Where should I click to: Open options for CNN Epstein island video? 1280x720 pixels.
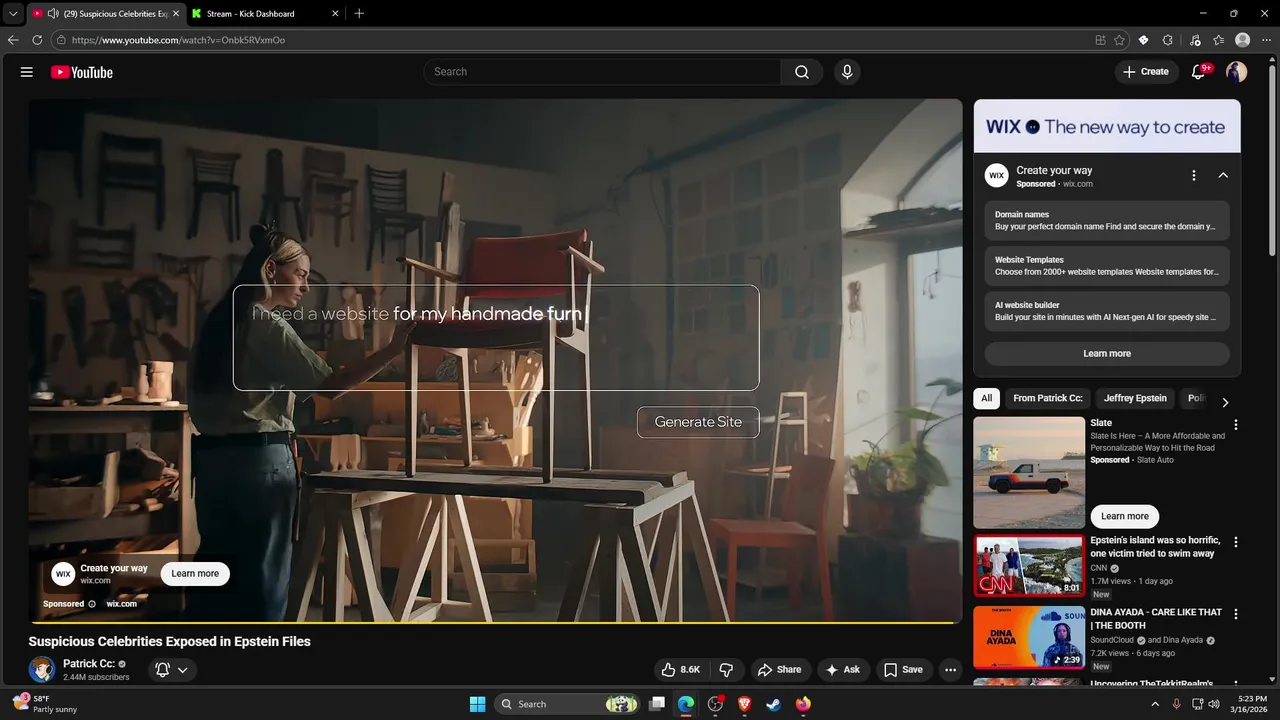coord(1236,542)
